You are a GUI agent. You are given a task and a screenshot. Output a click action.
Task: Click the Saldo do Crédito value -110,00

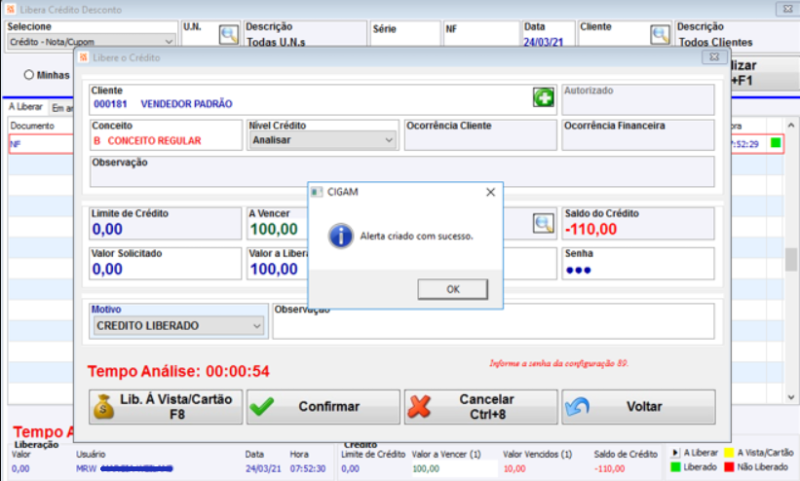click(x=591, y=230)
